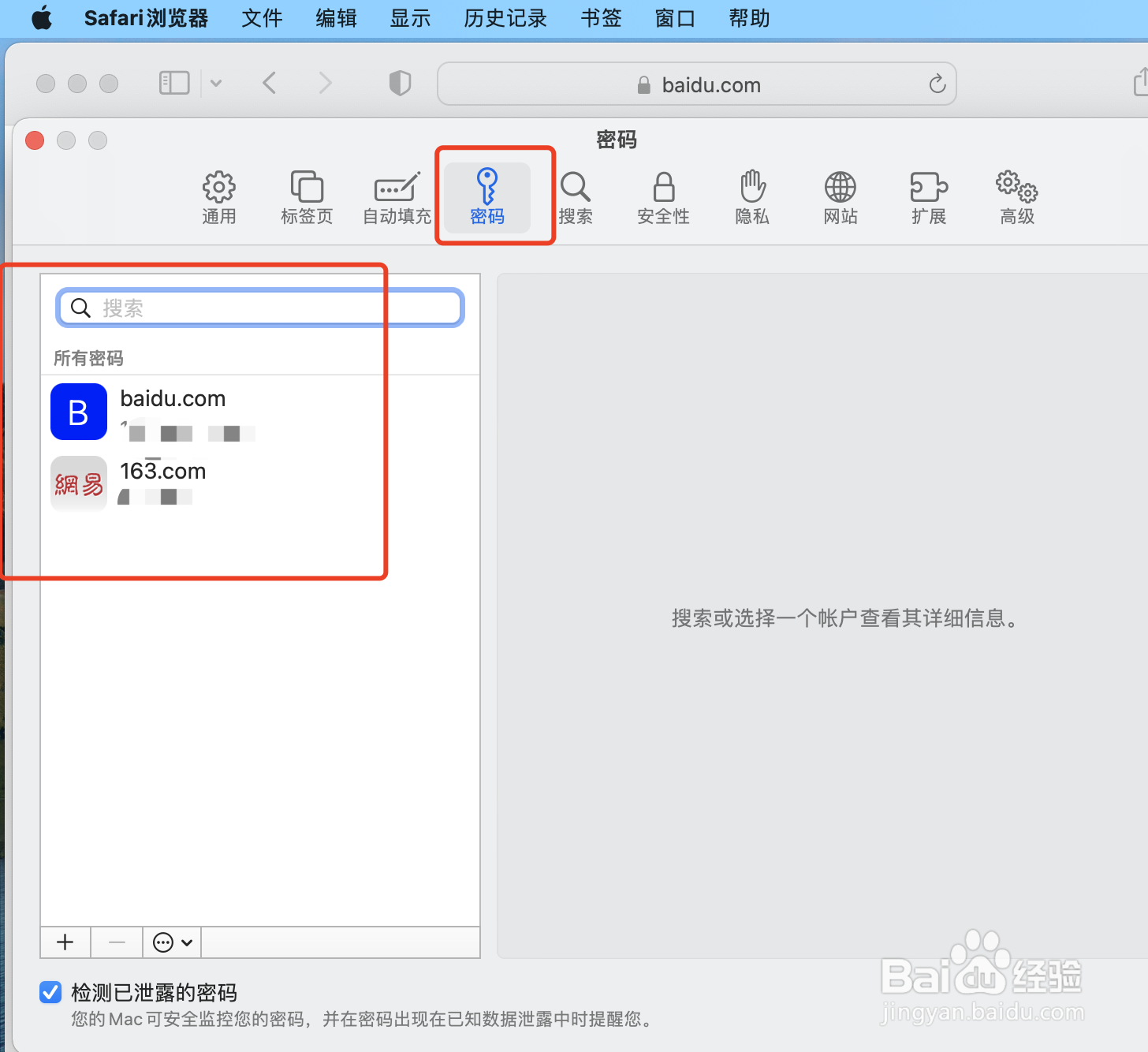Open the 书签 menu
Screen dimensions: 1148x1052
(601, 18)
